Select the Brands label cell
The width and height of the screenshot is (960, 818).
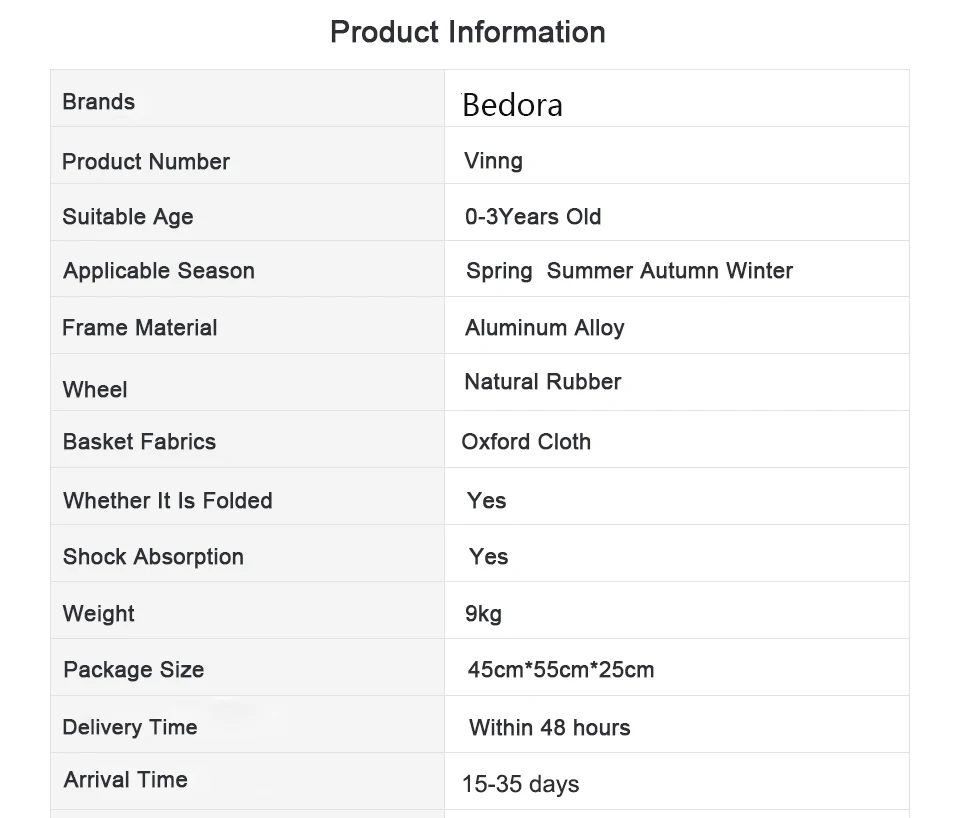[x=247, y=99]
